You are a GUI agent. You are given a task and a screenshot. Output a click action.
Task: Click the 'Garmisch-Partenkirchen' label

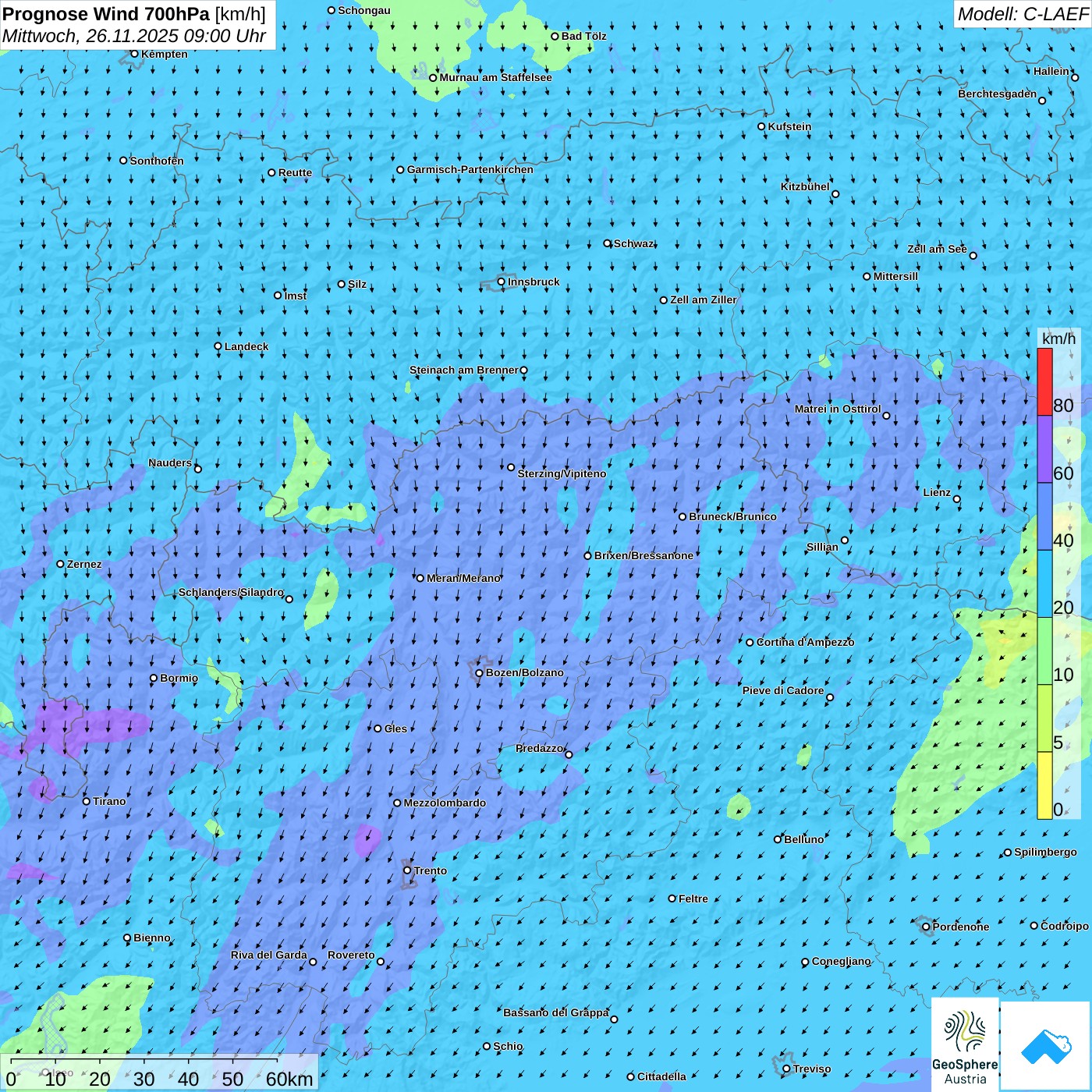470,169
